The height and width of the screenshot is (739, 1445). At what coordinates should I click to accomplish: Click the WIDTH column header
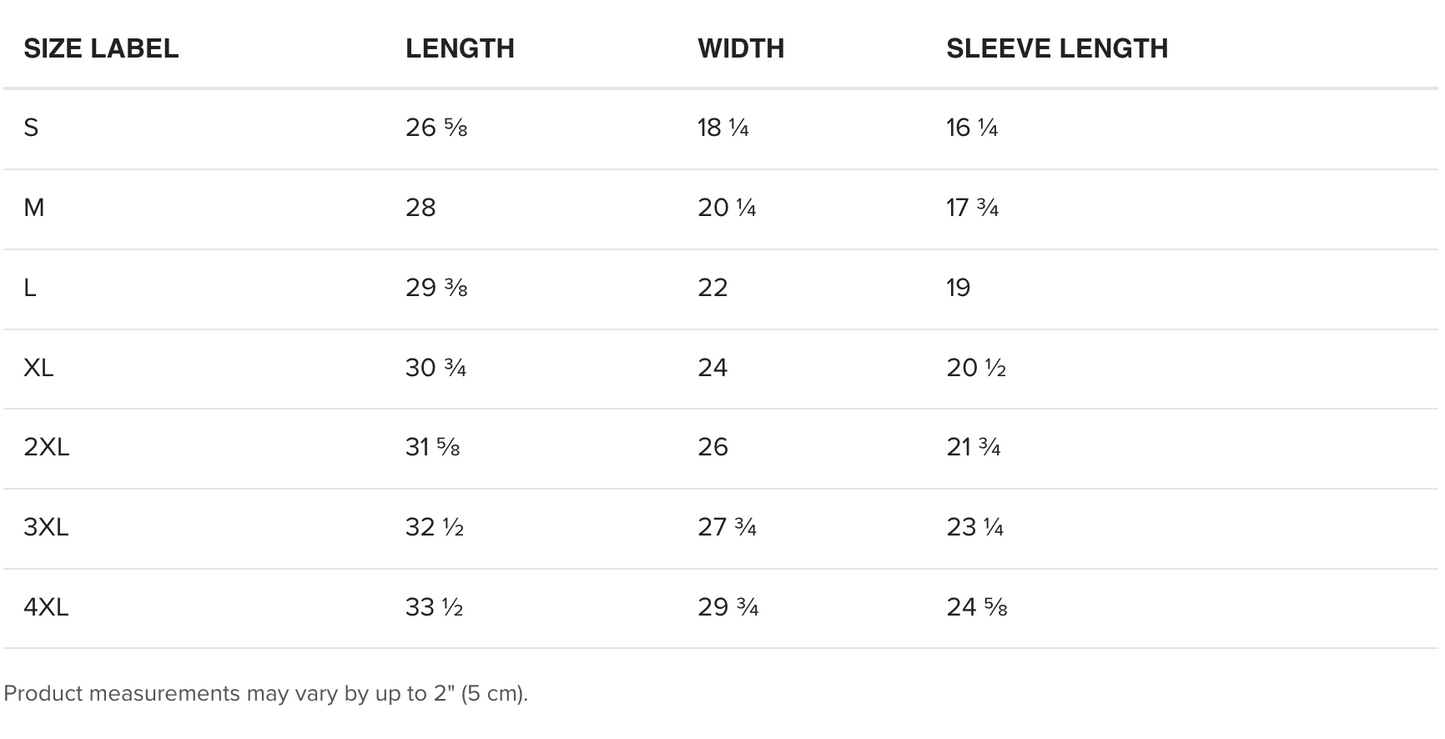tap(741, 48)
